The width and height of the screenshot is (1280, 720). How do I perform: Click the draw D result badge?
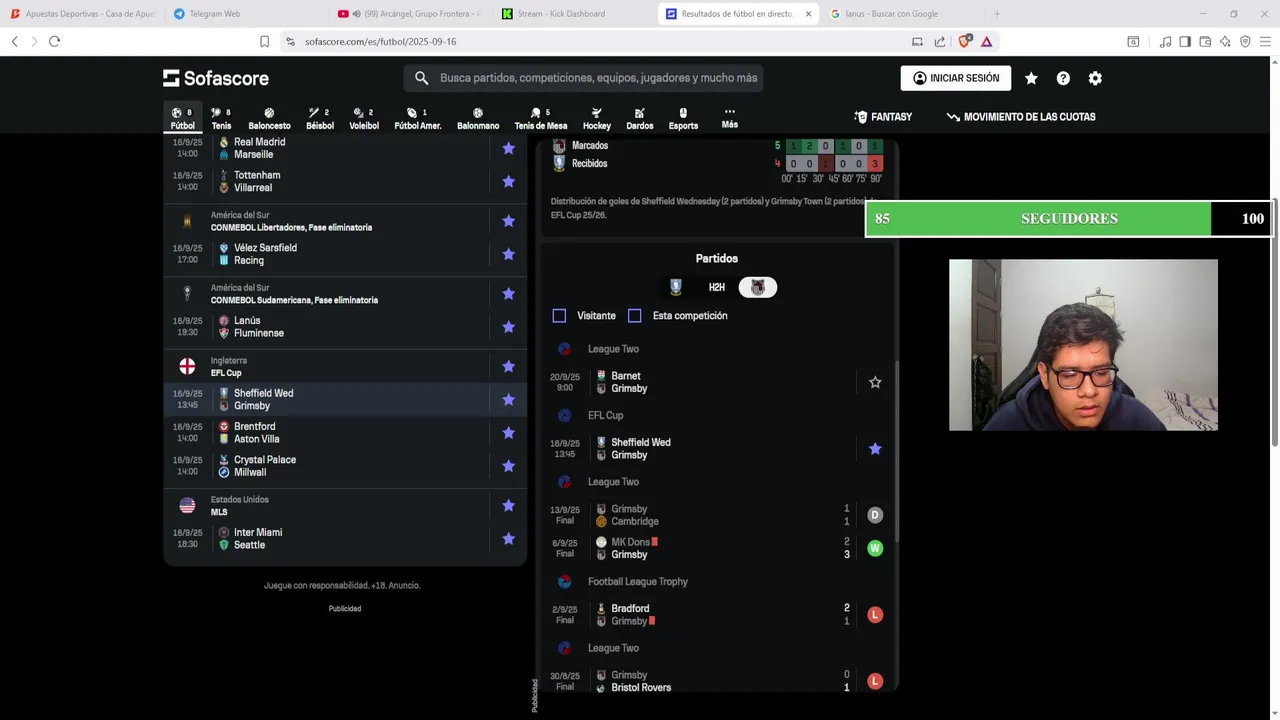875,515
